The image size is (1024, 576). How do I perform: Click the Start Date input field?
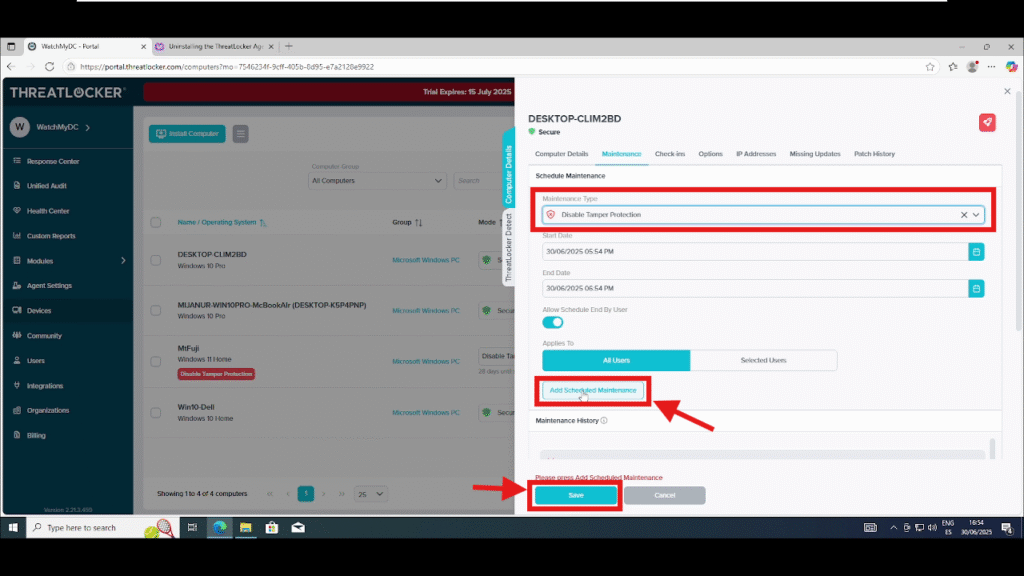(x=755, y=251)
